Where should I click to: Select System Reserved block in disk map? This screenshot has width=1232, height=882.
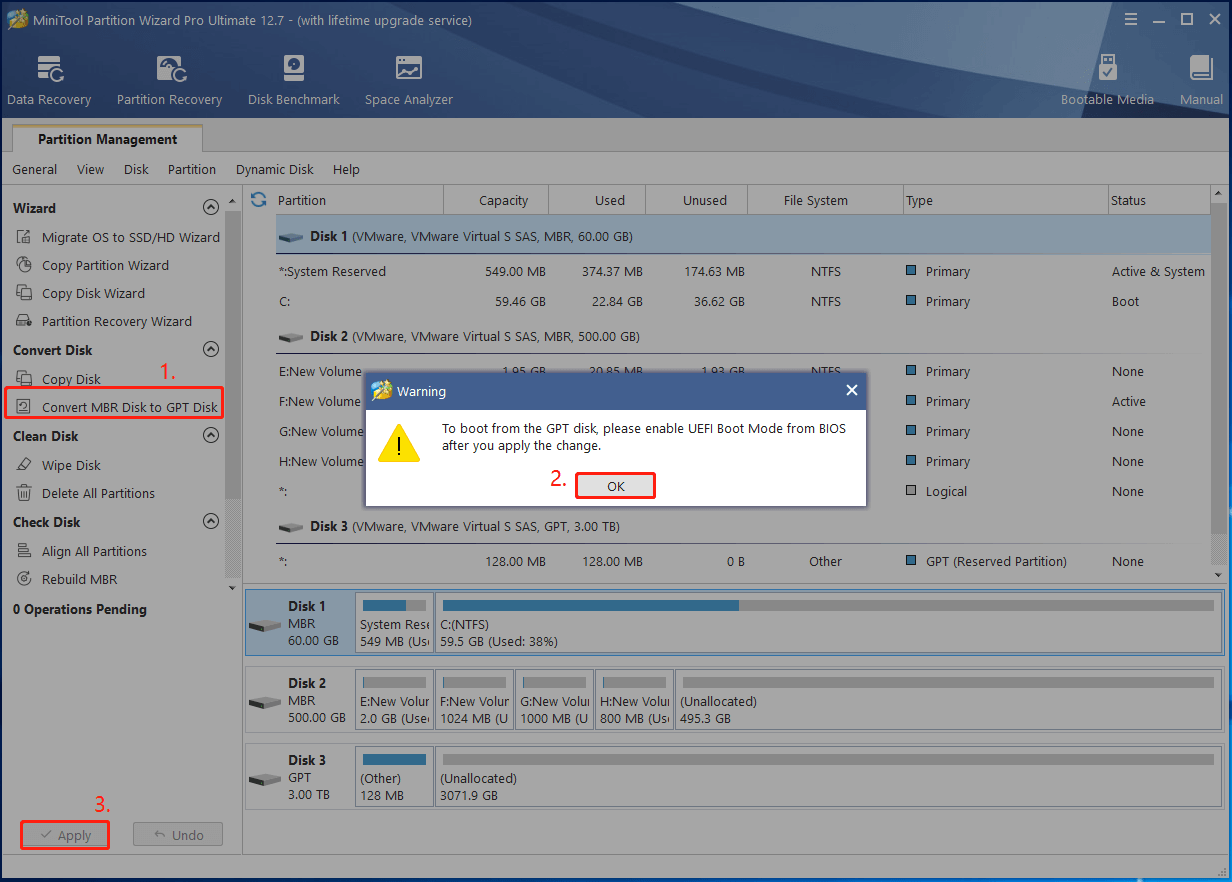click(395, 622)
